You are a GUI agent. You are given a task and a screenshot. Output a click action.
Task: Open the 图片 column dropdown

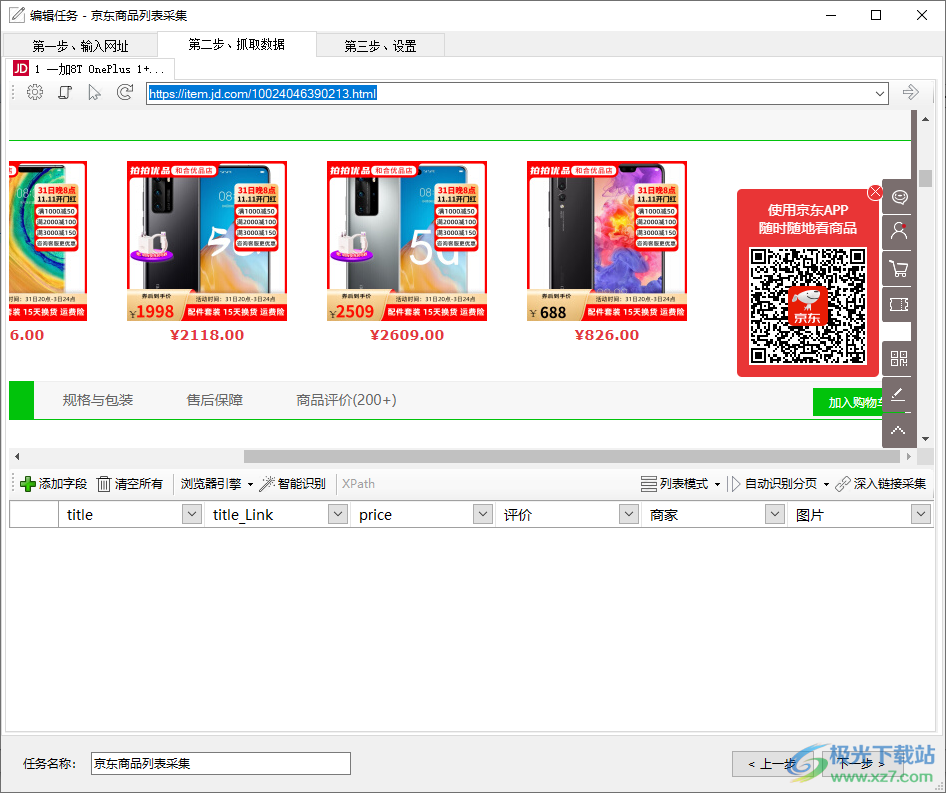(920, 514)
